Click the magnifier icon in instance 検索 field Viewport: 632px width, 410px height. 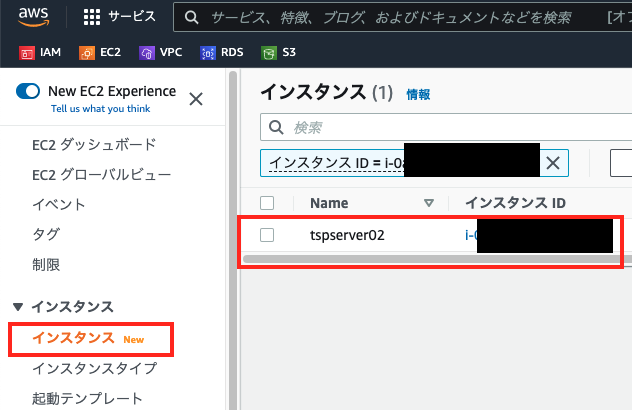[276, 127]
